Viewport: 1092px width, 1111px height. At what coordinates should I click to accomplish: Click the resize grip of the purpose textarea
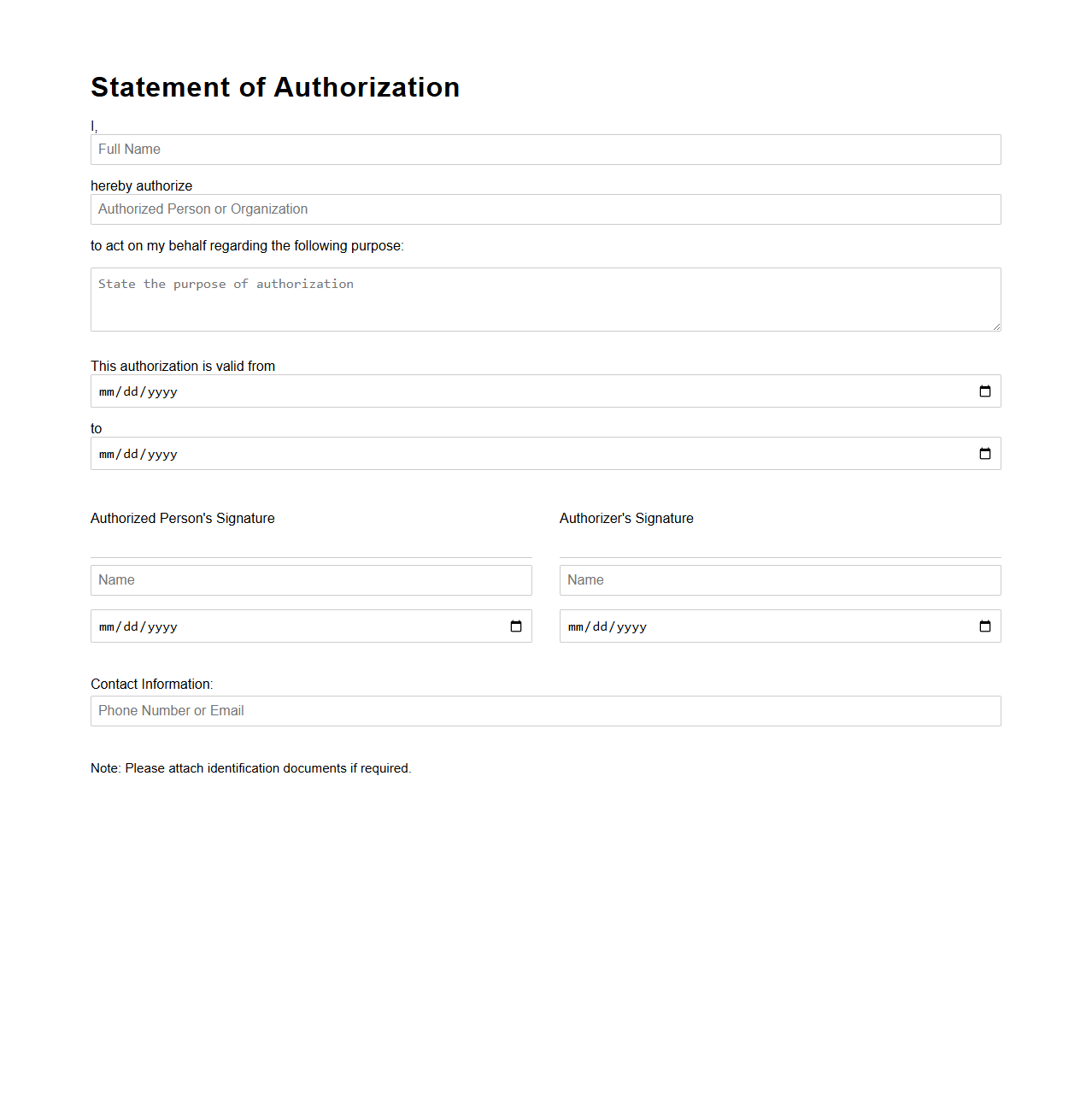click(996, 326)
